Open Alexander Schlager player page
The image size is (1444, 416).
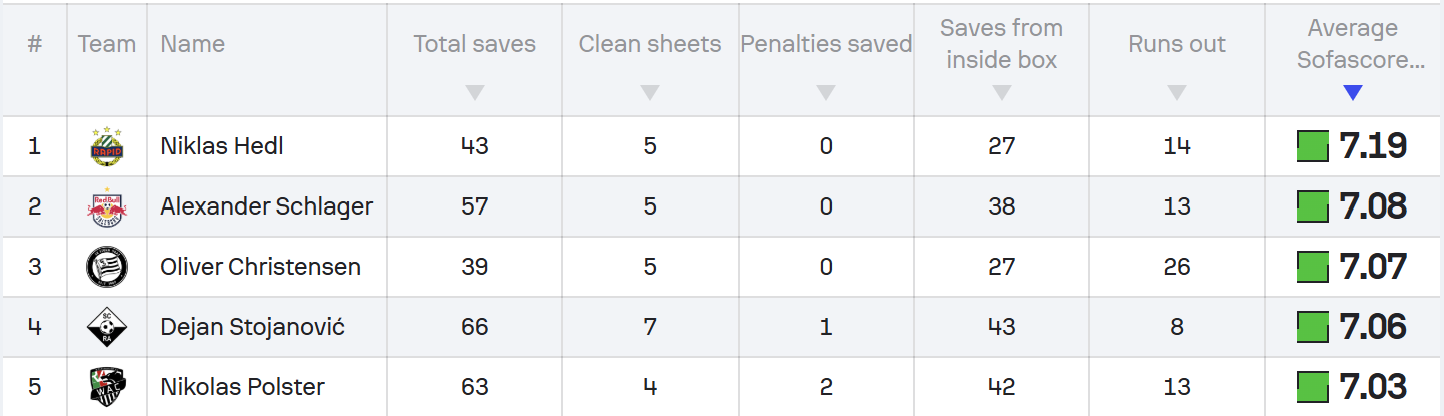pos(266,207)
